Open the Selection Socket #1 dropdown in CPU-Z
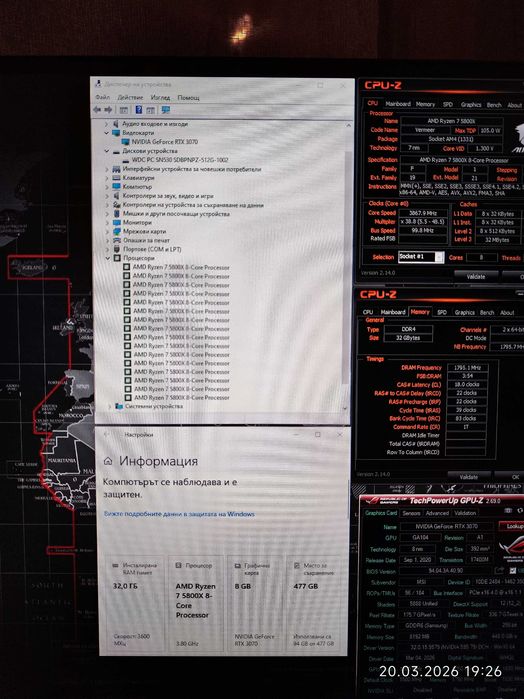 pyautogui.click(x=439, y=257)
